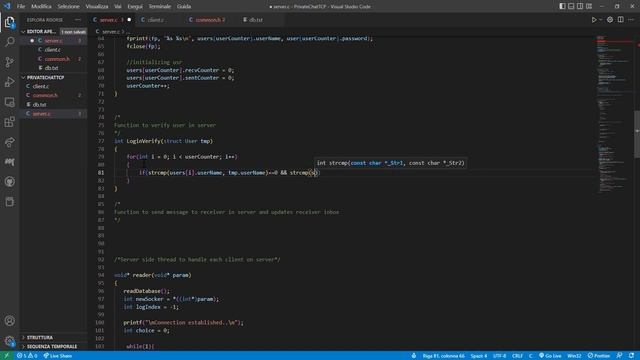Open the Accounts icon in activity bar
640x360 pixels.
9,321
